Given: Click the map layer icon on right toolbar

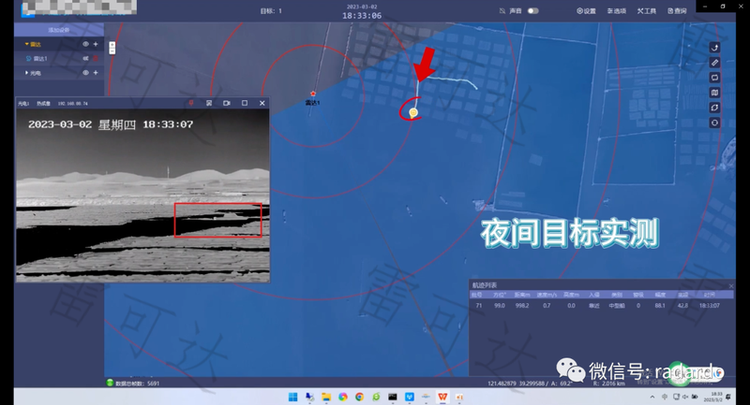Looking at the screenshot, I should pyautogui.click(x=715, y=93).
